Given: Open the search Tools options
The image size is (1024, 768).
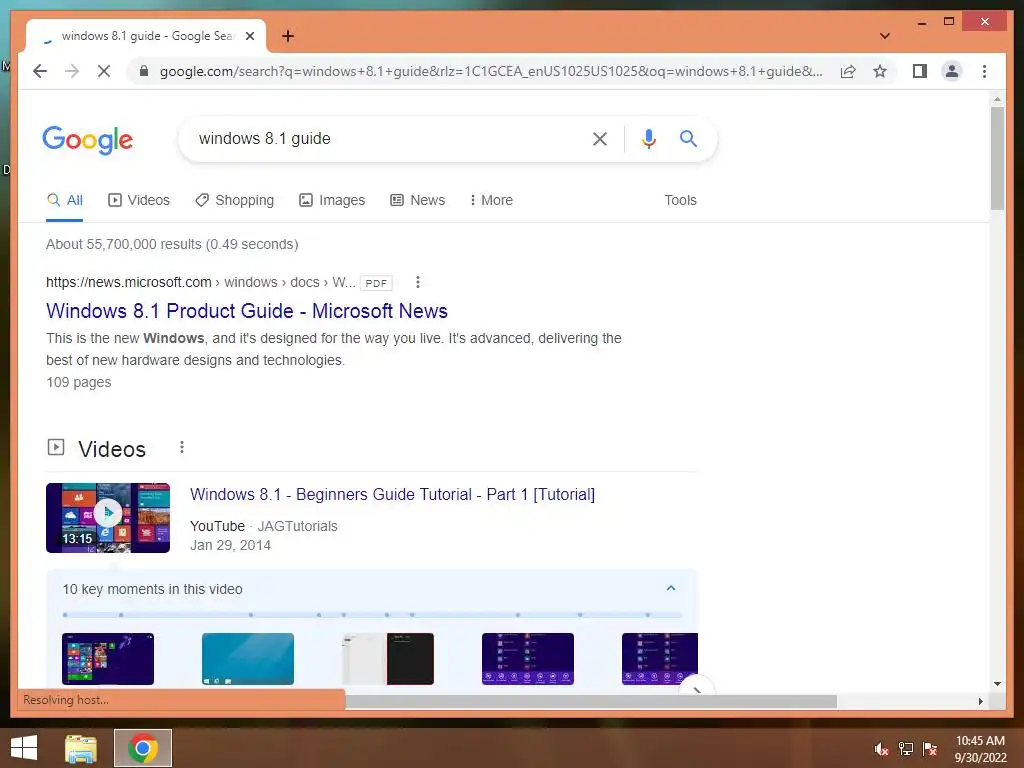Looking at the screenshot, I should tap(680, 200).
